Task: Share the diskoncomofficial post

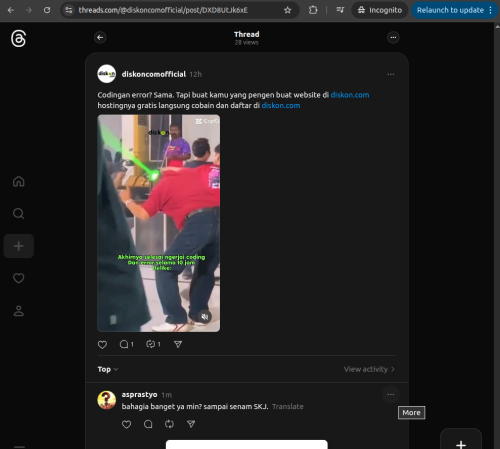Action: (178, 344)
